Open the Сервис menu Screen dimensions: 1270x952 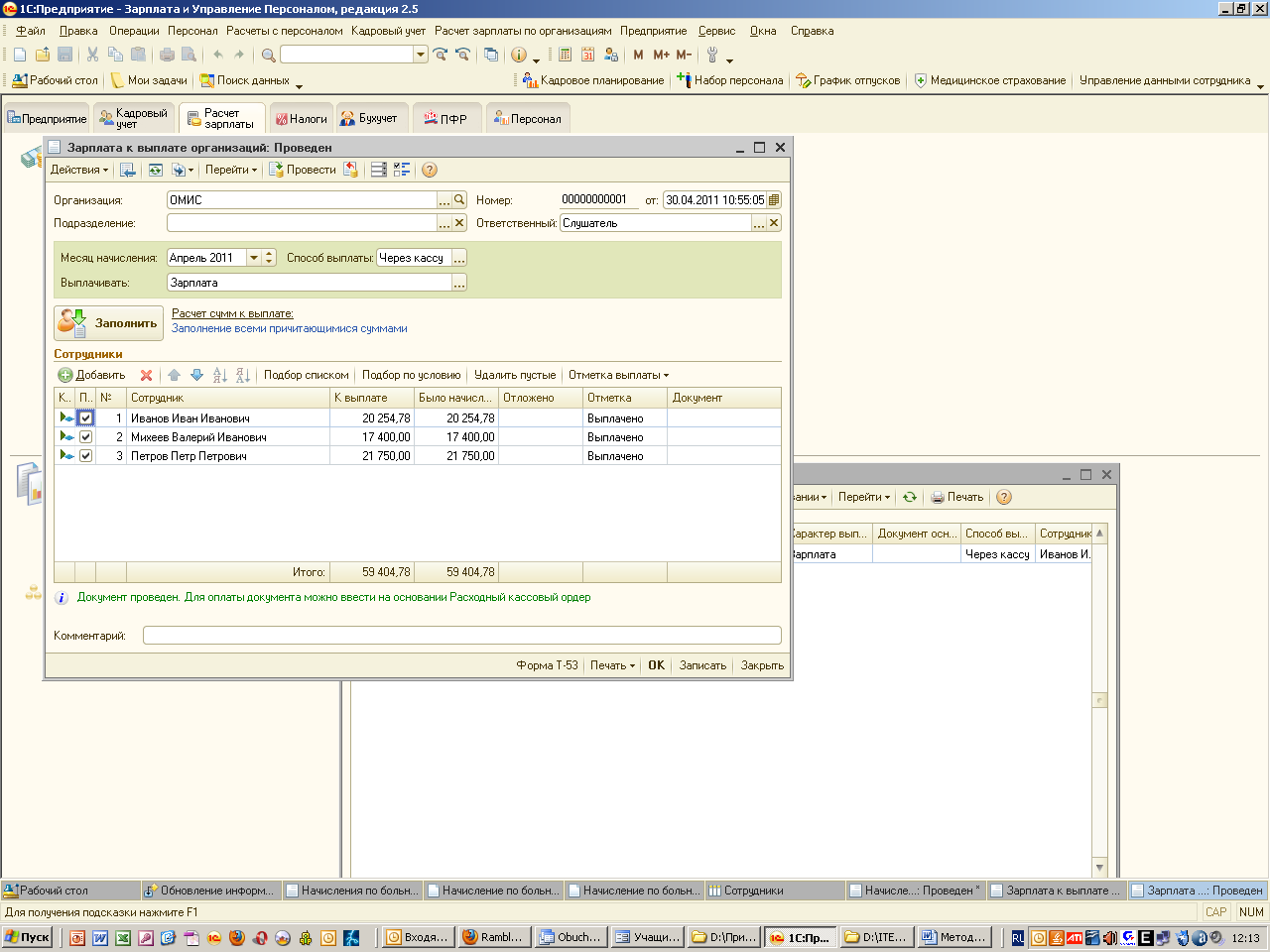pyautogui.click(x=716, y=31)
